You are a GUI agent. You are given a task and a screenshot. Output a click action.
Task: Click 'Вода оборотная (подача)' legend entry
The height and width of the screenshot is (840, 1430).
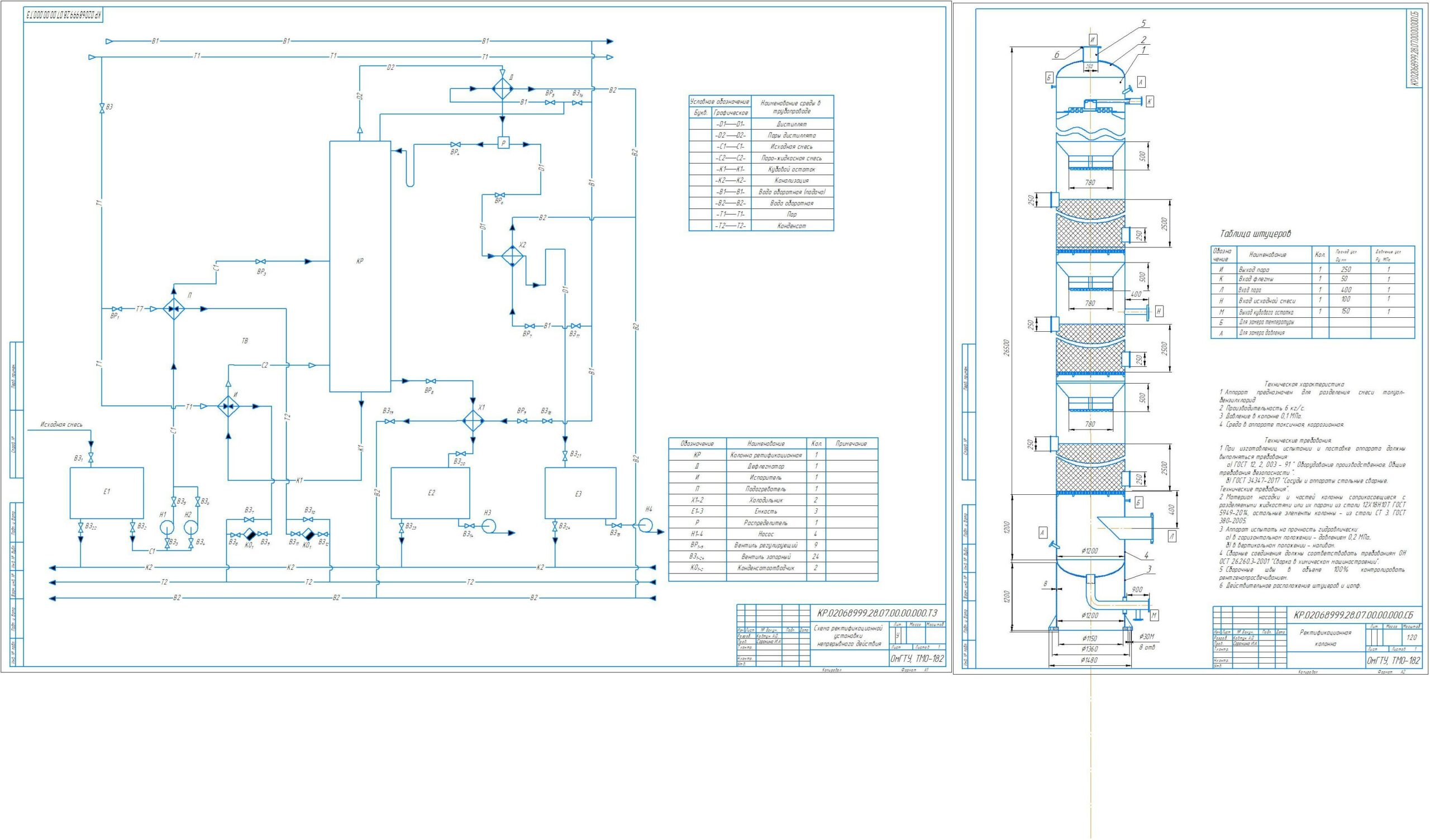pyautogui.click(x=792, y=192)
